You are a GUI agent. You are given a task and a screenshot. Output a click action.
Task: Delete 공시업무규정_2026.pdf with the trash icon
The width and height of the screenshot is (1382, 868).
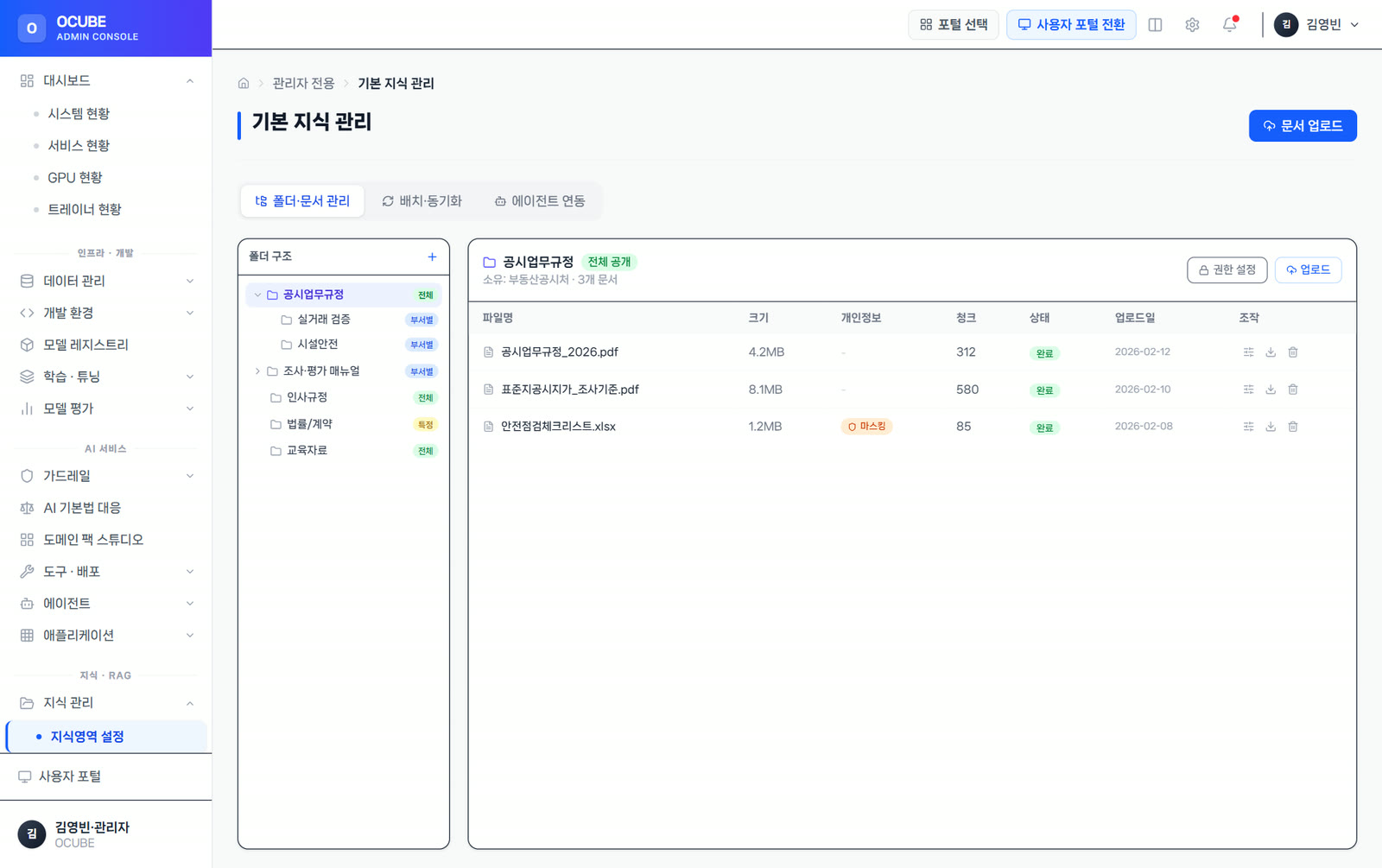(1293, 352)
